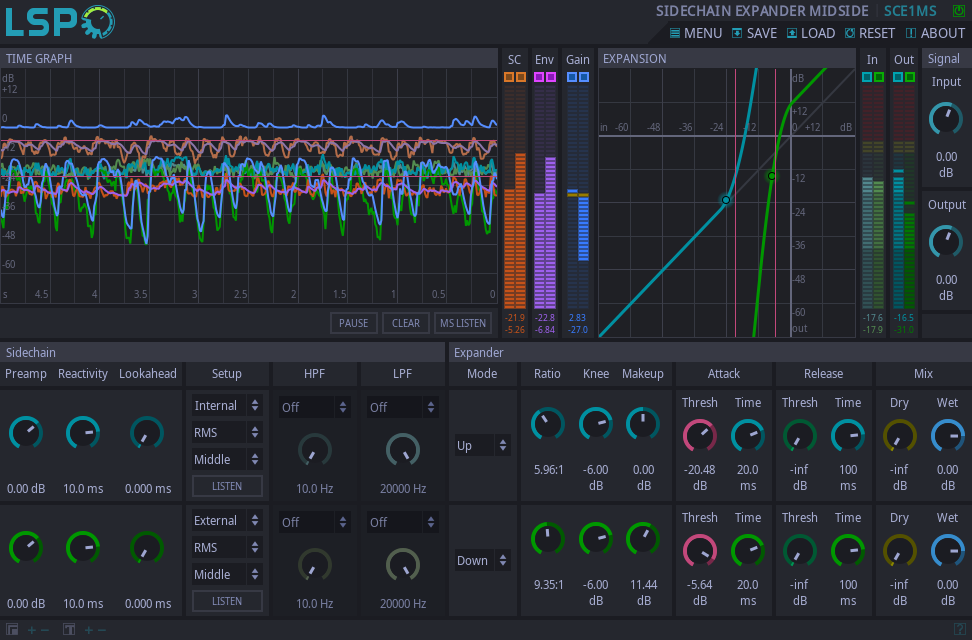Viewport: 972px width, 640px height.
Task: Click the green Reactivity knob showing 10.0 ms
Action: [x=83, y=548]
